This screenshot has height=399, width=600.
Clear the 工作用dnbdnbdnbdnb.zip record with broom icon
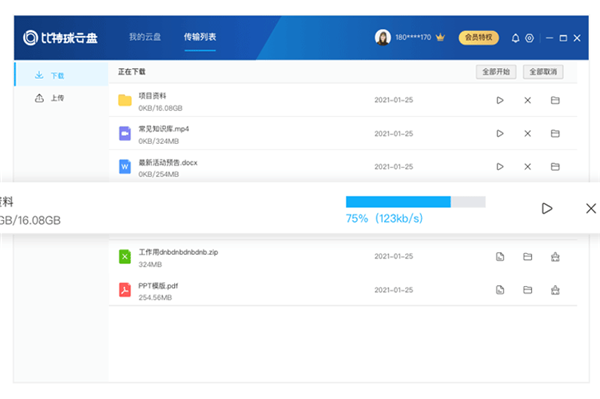tap(555, 257)
